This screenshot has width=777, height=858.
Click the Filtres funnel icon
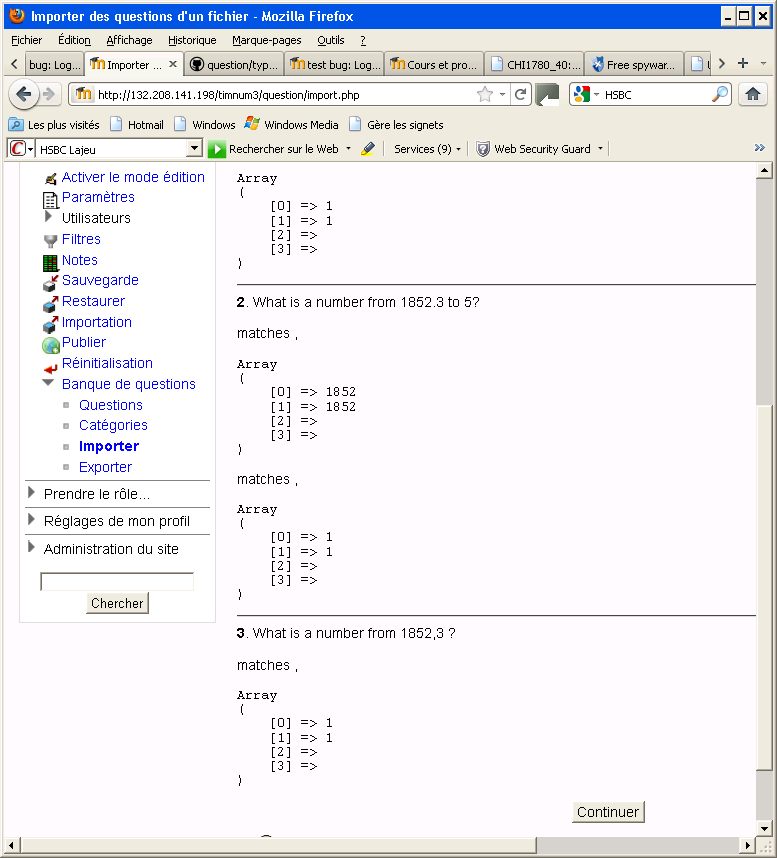(x=50, y=241)
